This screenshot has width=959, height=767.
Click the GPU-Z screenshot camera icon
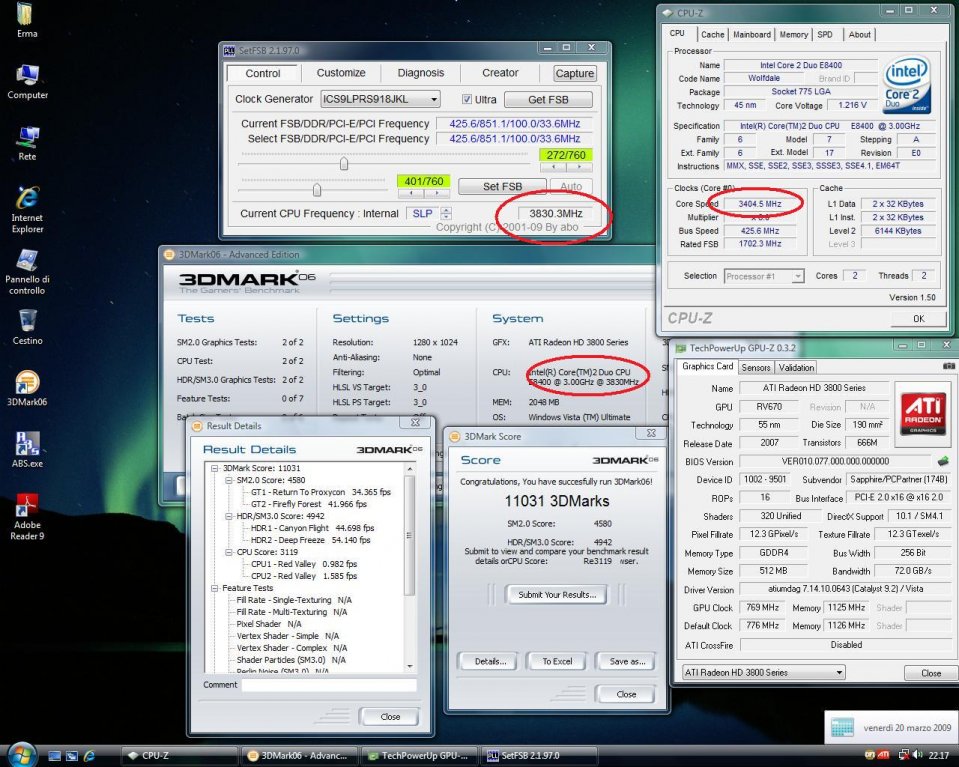point(949,366)
